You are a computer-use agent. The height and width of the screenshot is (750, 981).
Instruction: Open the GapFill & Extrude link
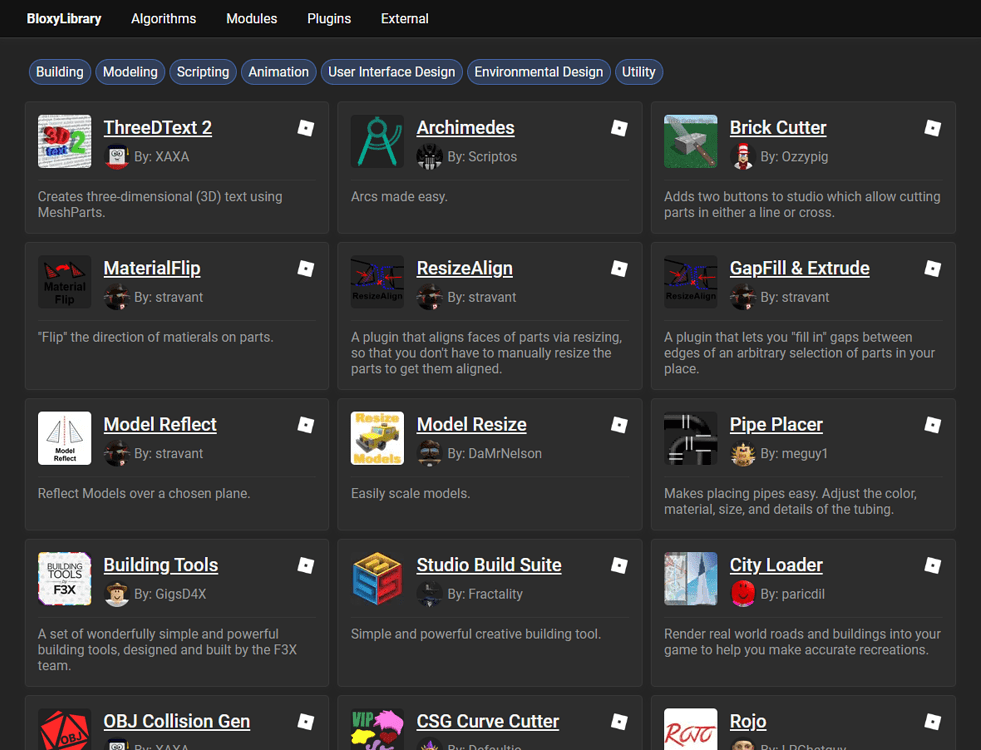tap(799, 268)
